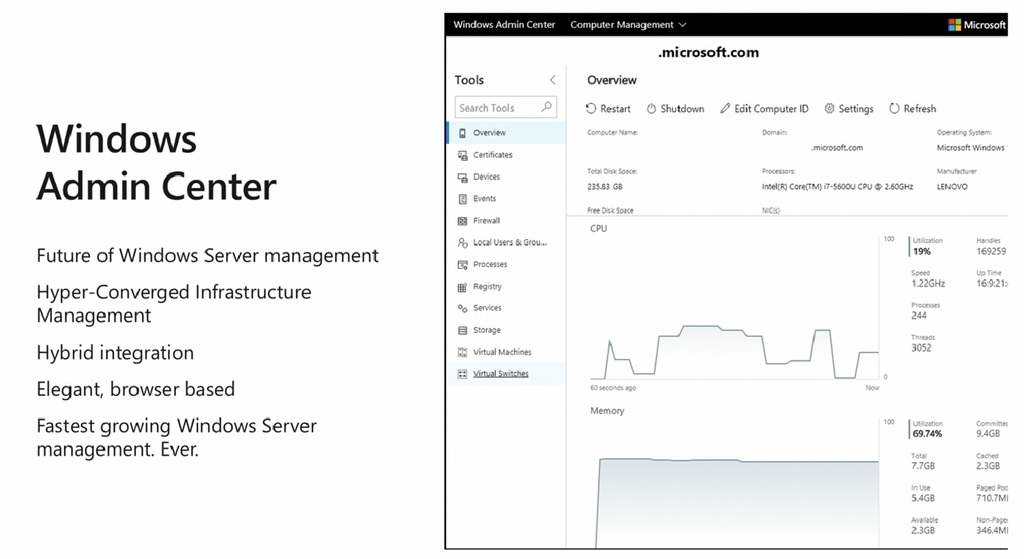Open the Computer Management dropdown
Screen dimensions: 1024x559
coord(628,25)
